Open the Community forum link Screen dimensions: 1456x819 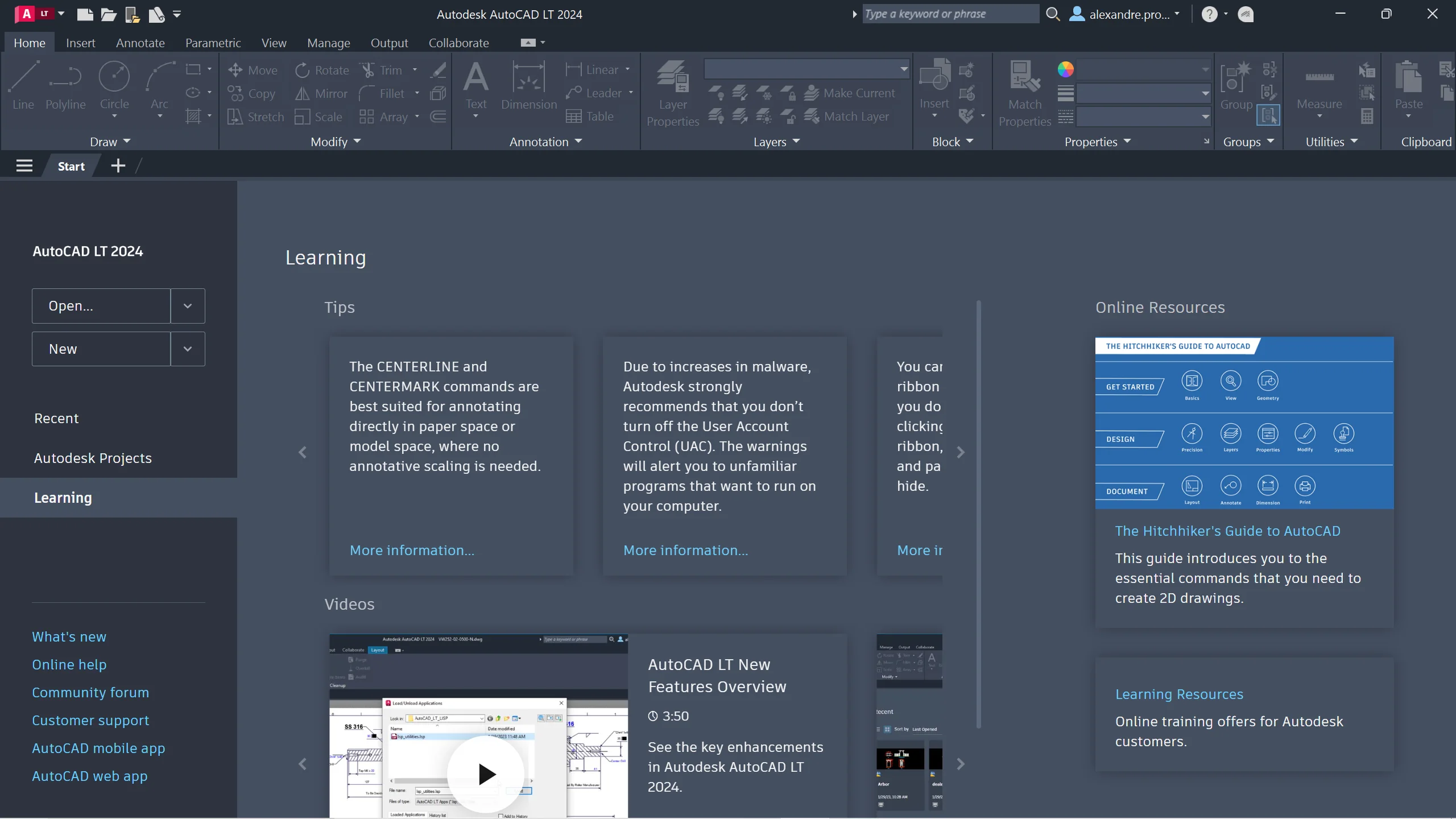90,693
